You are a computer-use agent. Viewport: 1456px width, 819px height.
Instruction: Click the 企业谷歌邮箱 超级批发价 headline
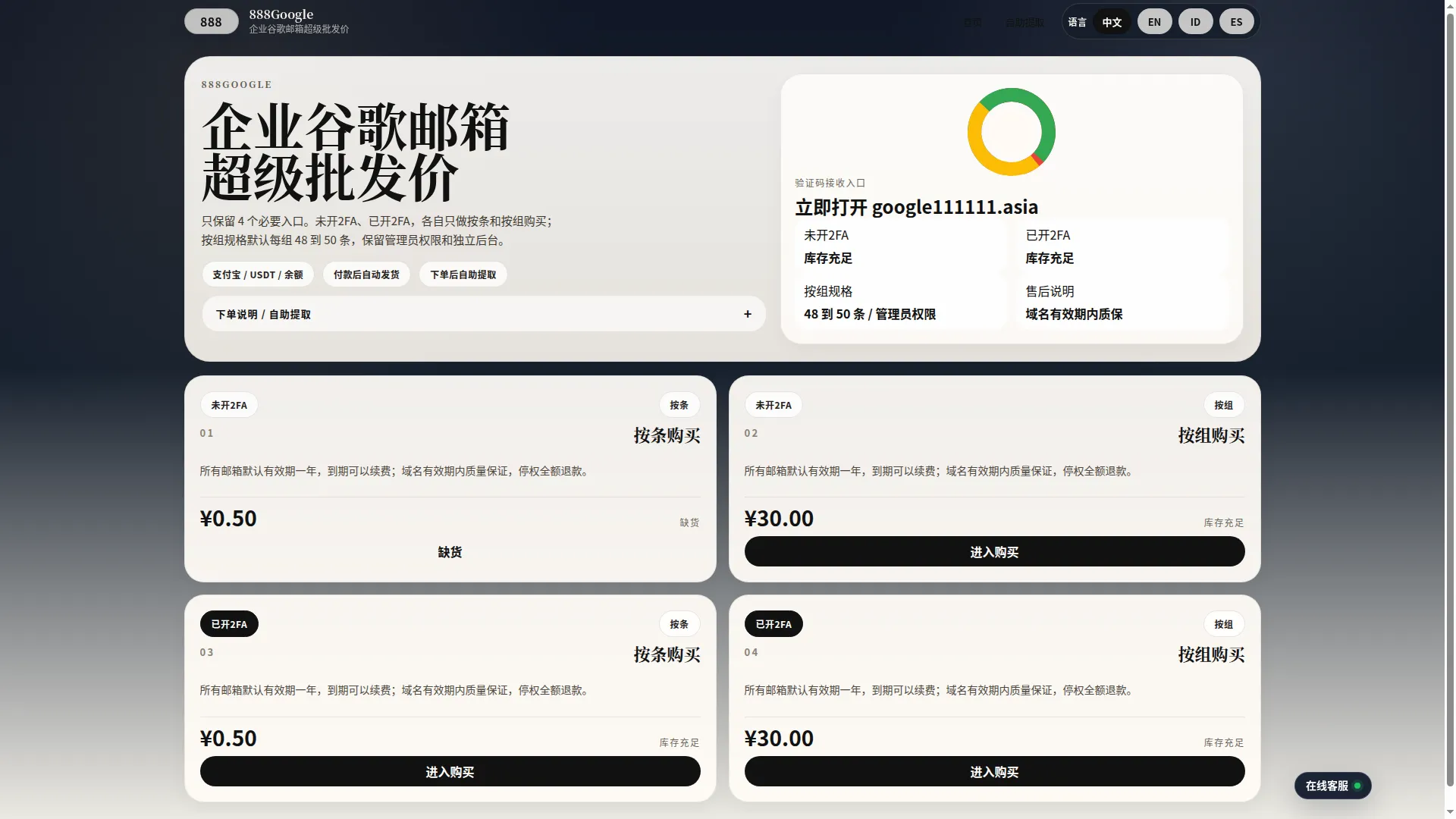(x=355, y=152)
